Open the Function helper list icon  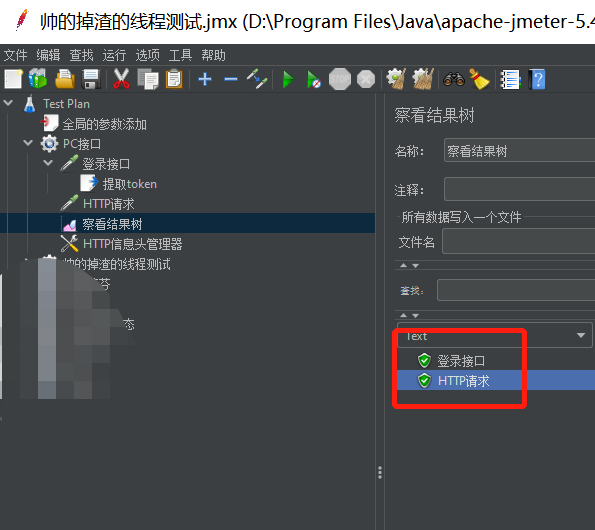pos(510,79)
